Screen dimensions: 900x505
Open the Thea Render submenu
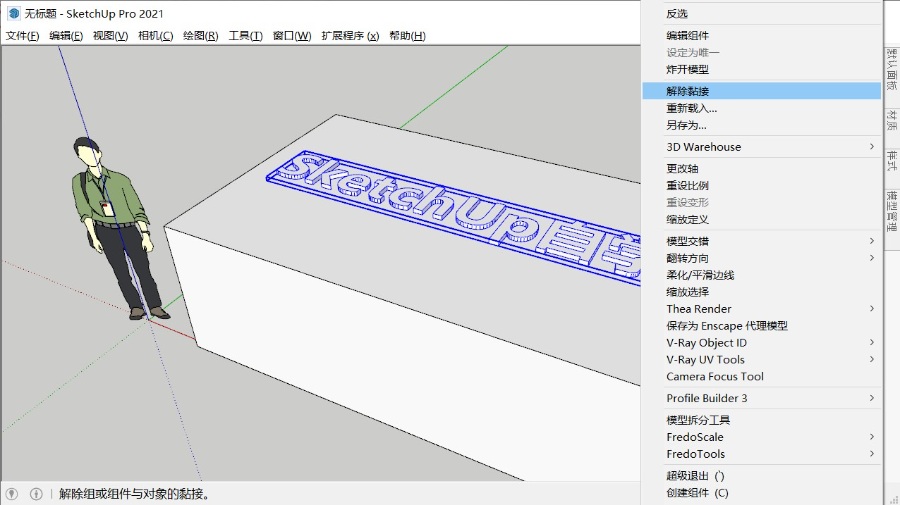[762, 309]
